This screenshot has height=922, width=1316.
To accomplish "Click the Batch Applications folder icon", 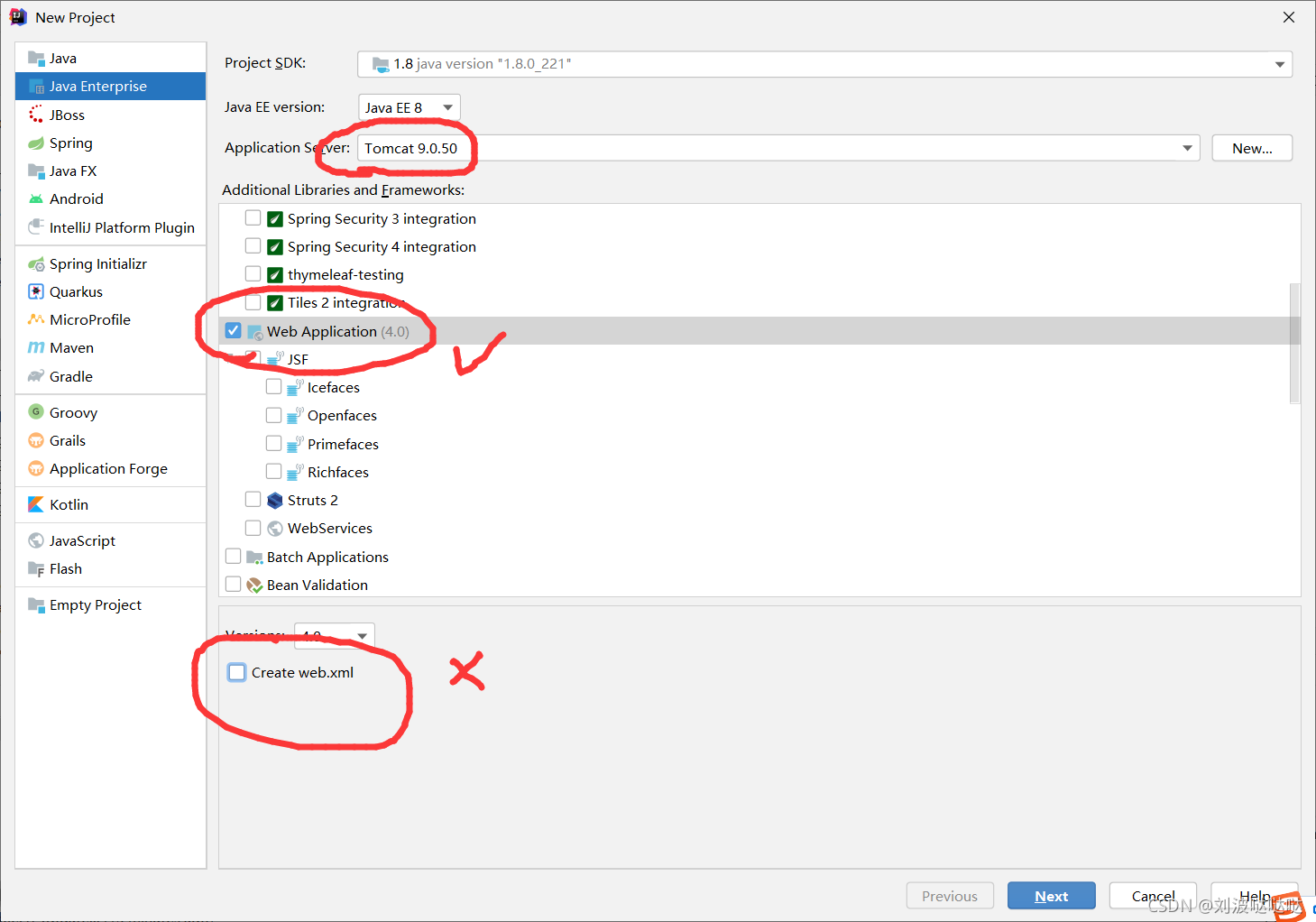I will [254, 558].
